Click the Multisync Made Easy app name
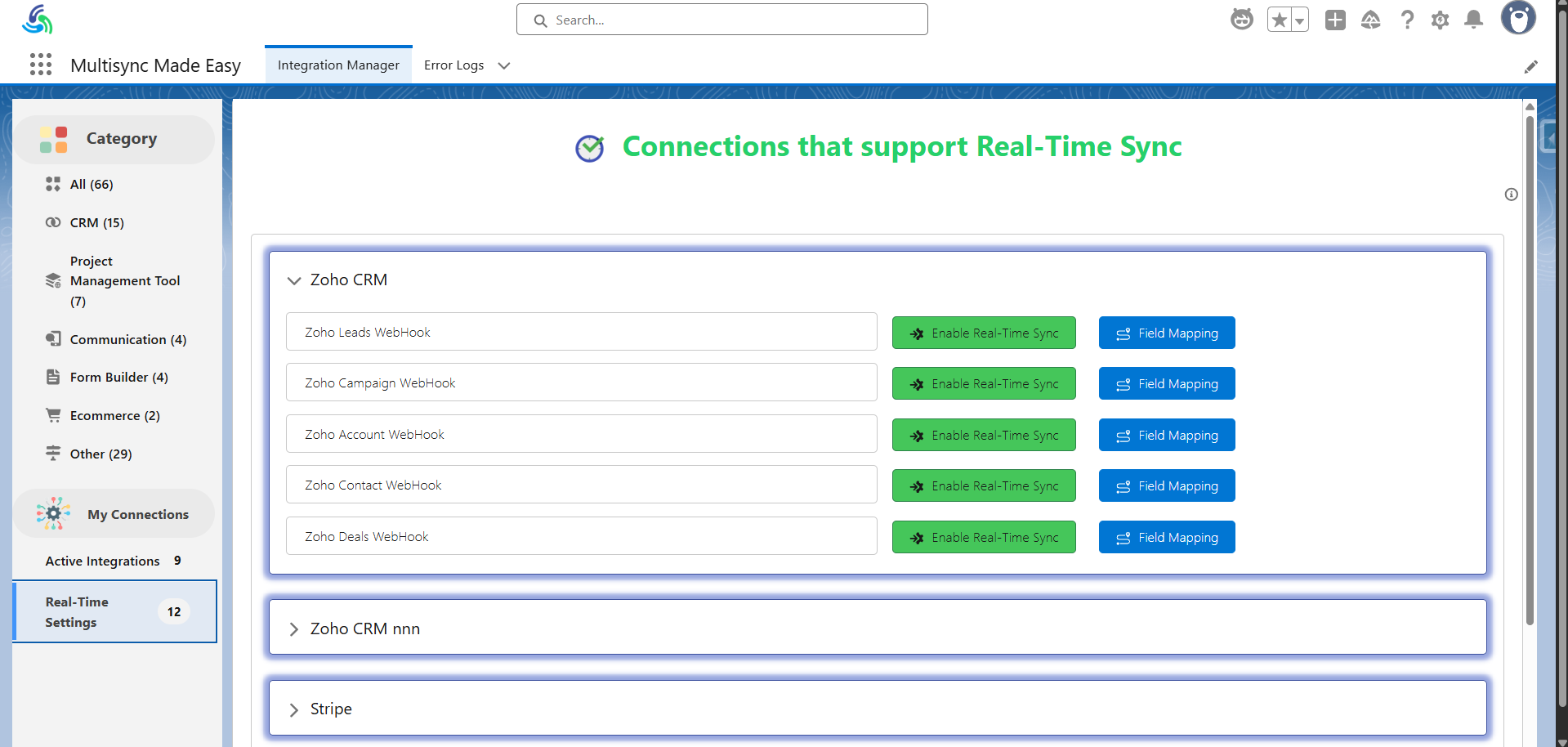The height and width of the screenshot is (747, 1568). tap(155, 65)
